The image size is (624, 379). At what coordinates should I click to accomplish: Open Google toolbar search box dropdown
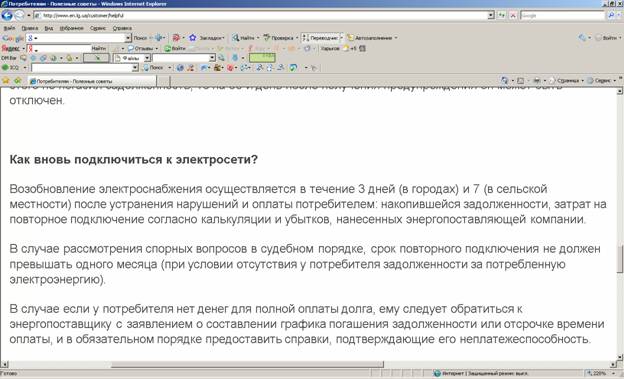tap(128, 38)
